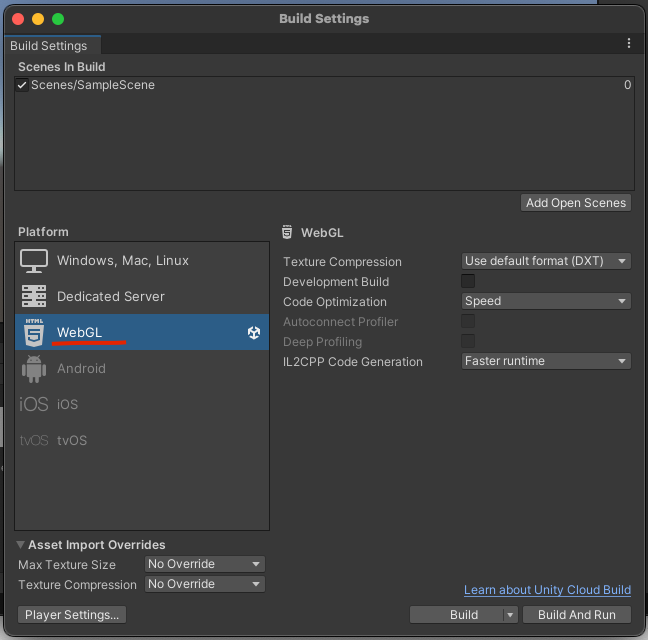Click the Unity logo on the WebGL row

pyautogui.click(x=254, y=333)
